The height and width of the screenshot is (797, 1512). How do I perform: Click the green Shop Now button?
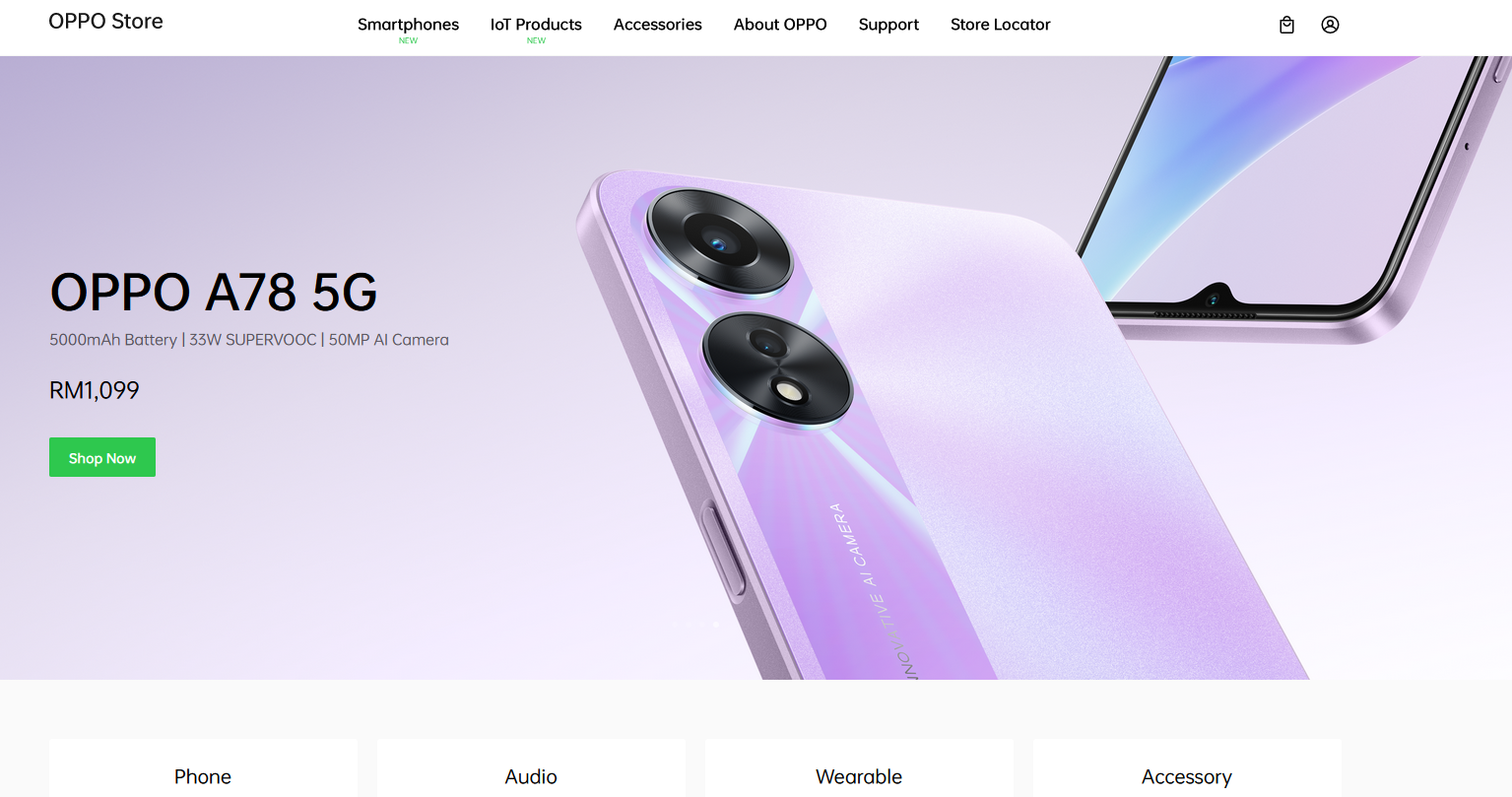[102, 457]
